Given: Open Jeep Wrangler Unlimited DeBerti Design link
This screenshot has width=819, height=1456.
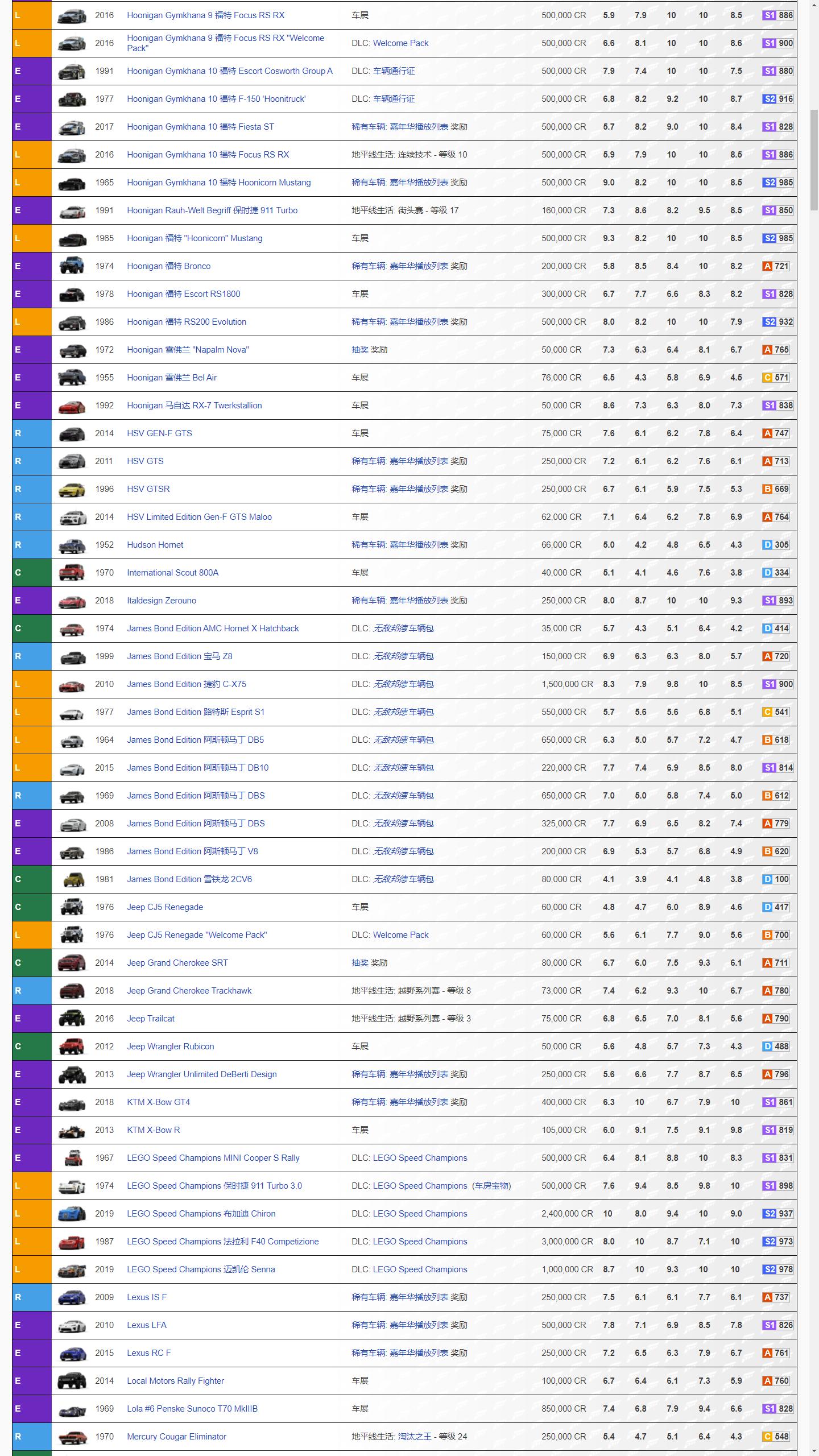Looking at the screenshot, I should point(202,1074).
